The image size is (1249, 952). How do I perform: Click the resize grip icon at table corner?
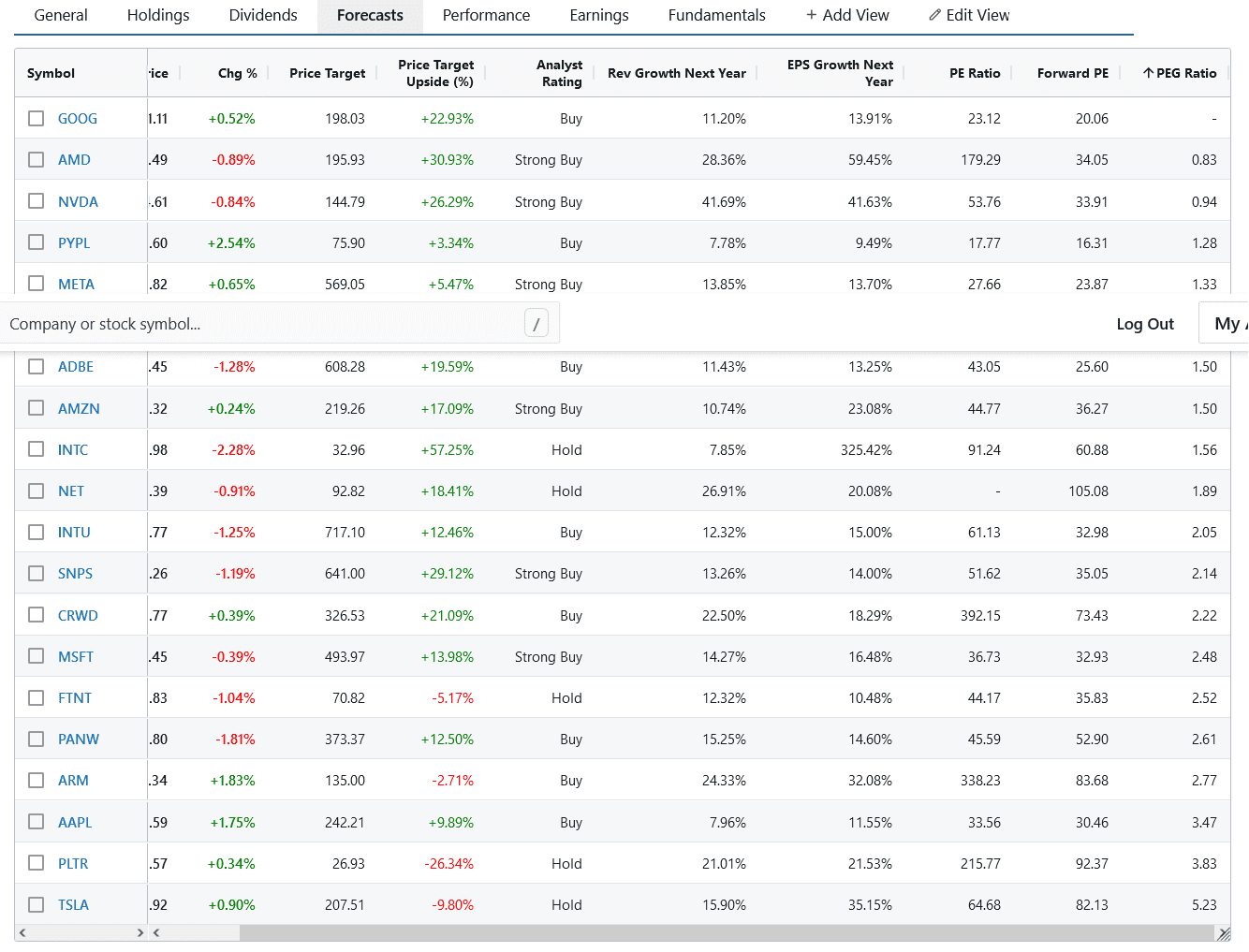click(1223, 933)
